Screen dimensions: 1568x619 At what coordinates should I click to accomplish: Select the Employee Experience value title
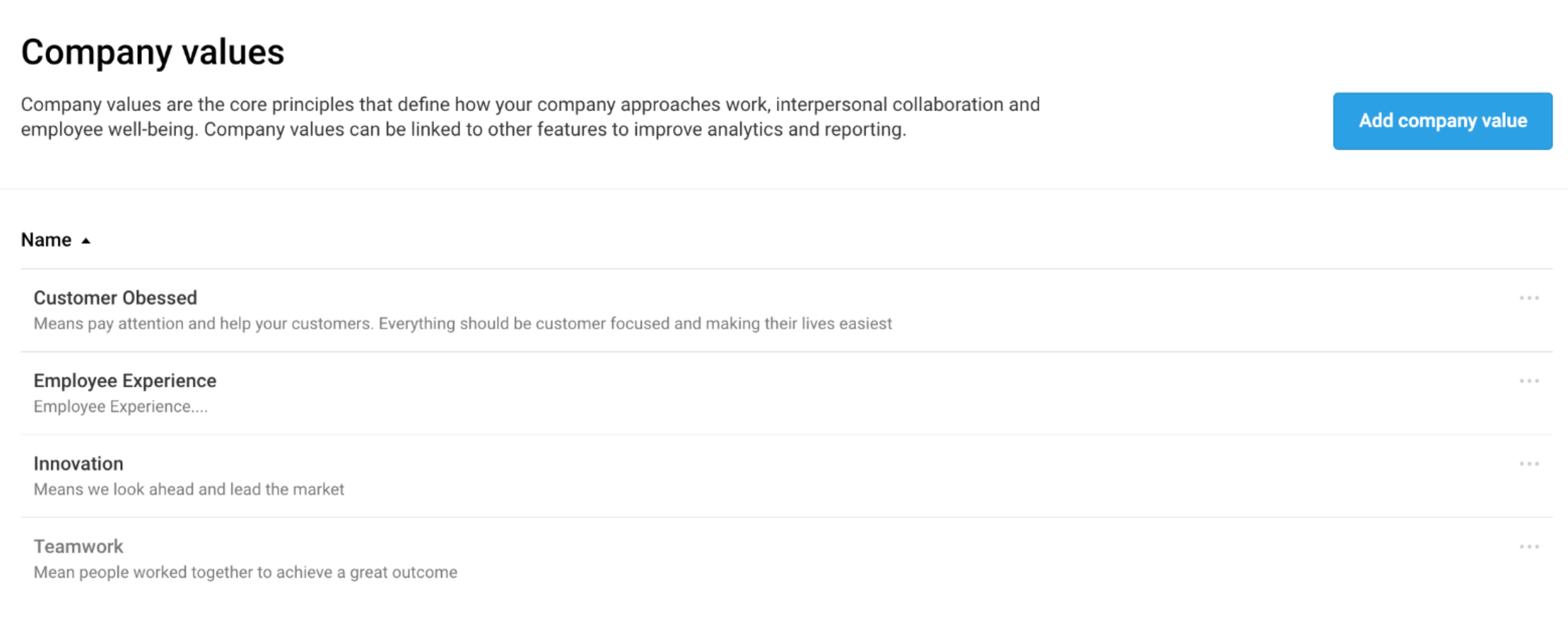[x=125, y=381]
